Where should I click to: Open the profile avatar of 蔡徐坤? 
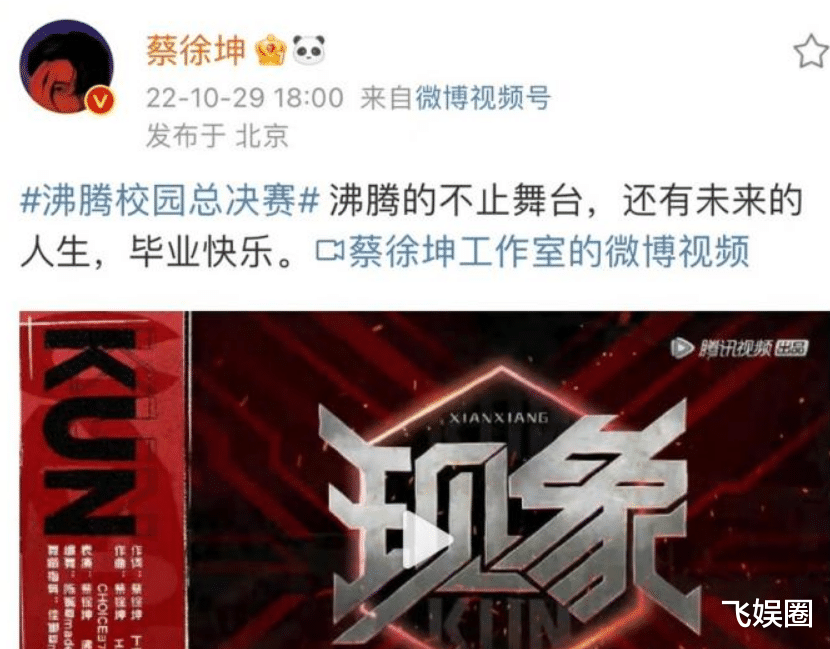pyautogui.click(x=67, y=67)
